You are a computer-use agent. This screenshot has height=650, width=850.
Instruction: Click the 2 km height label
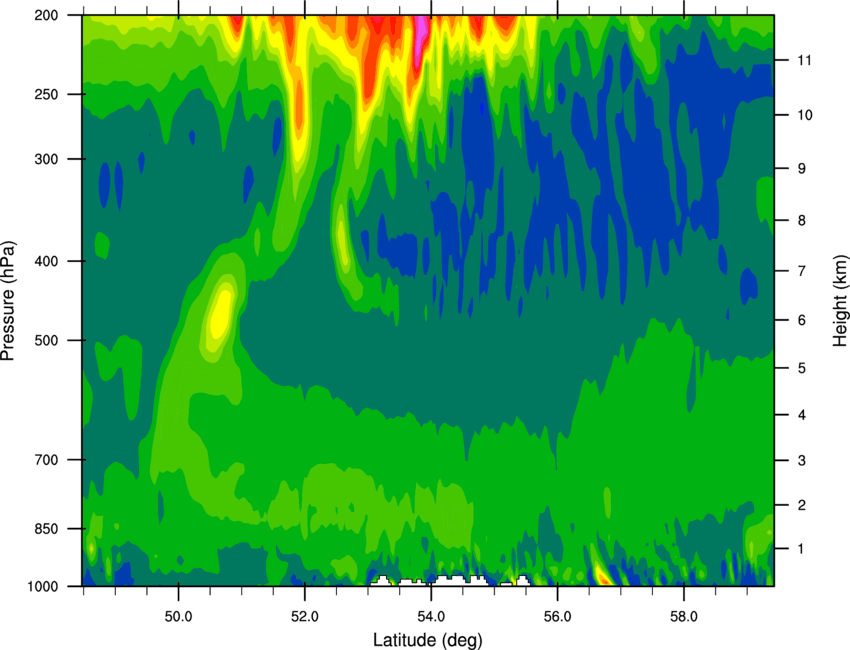coord(801,505)
